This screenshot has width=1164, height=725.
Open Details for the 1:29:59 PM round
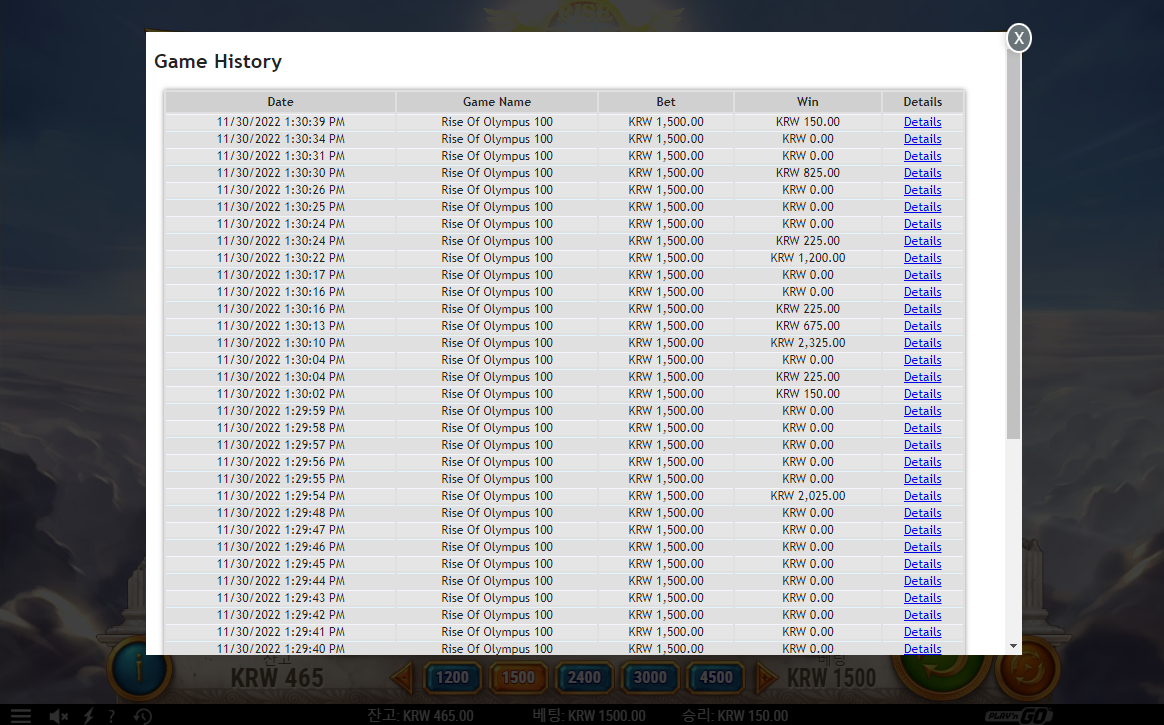coord(923,411)
